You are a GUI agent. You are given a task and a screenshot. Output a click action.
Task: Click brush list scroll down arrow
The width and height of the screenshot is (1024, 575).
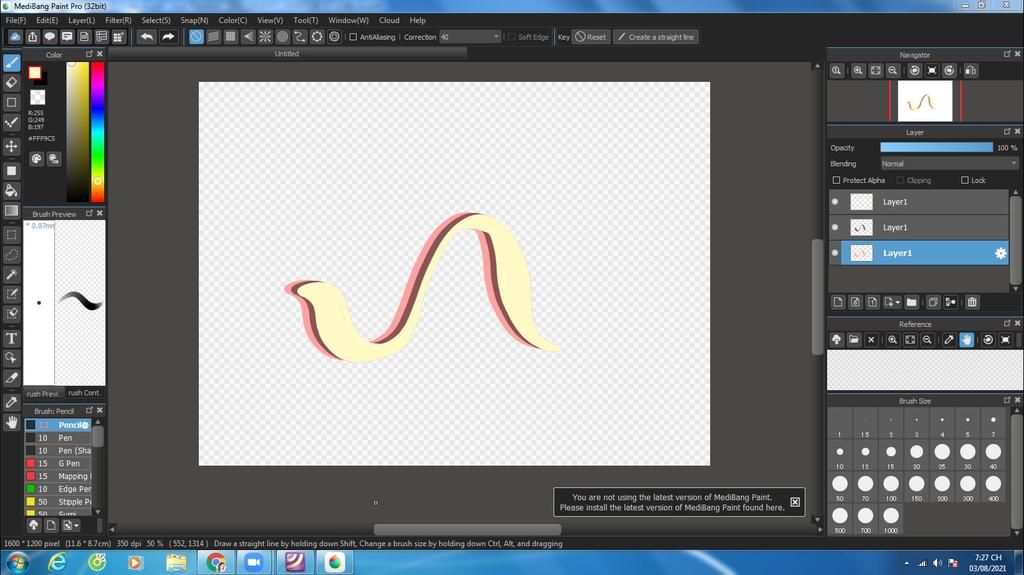[98, 512]
